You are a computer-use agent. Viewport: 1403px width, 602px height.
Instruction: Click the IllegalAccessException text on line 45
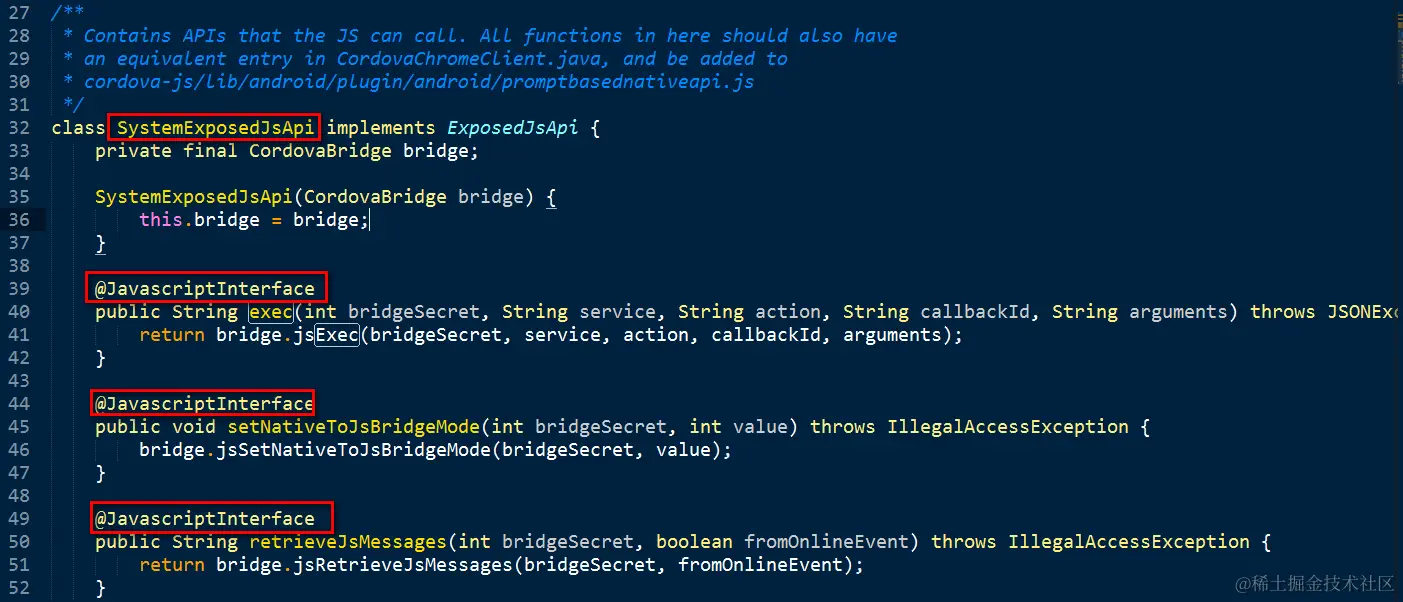1008,427
